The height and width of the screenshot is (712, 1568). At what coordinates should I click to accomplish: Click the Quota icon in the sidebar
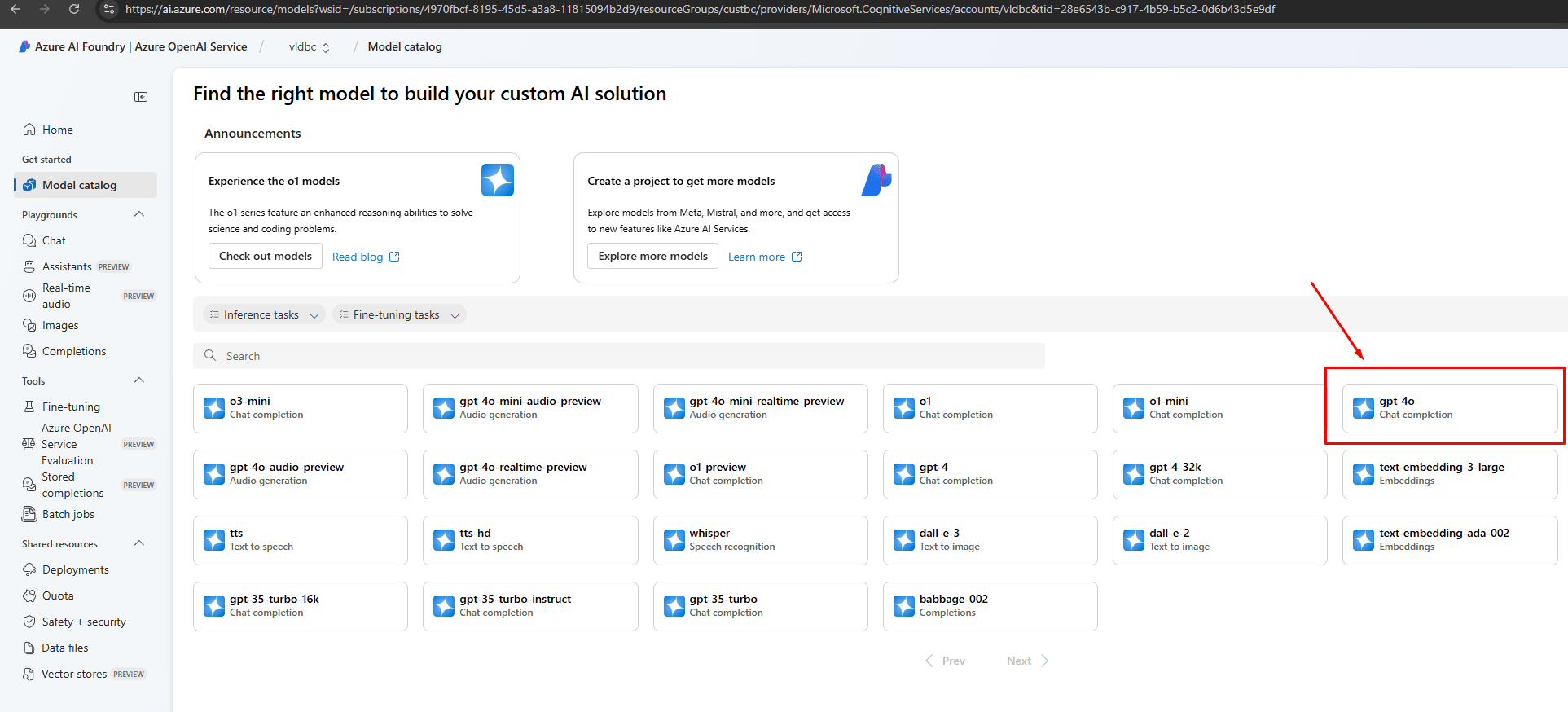(29, 596)
